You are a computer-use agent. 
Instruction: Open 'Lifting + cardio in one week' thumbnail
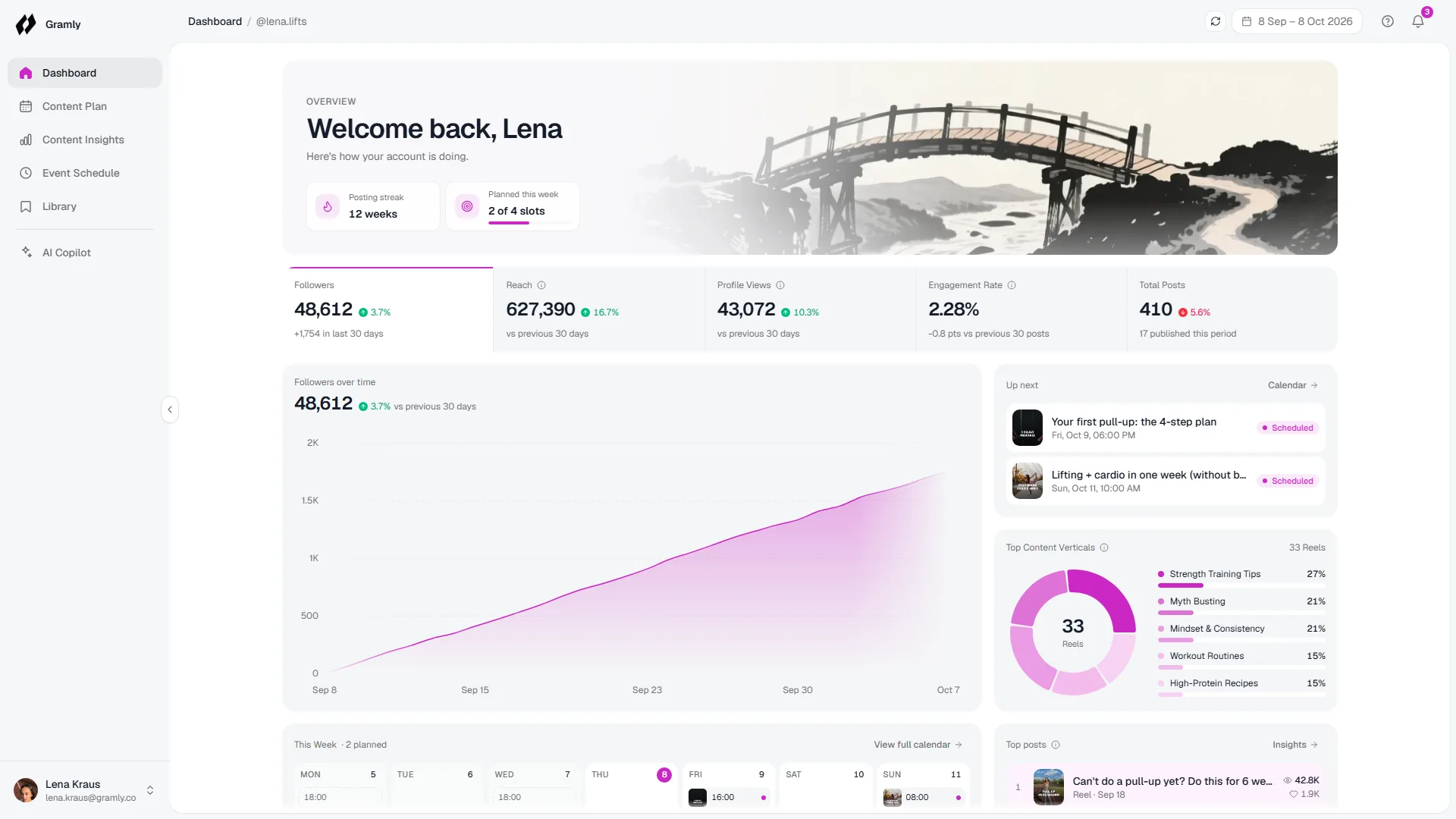point(1028,481)
